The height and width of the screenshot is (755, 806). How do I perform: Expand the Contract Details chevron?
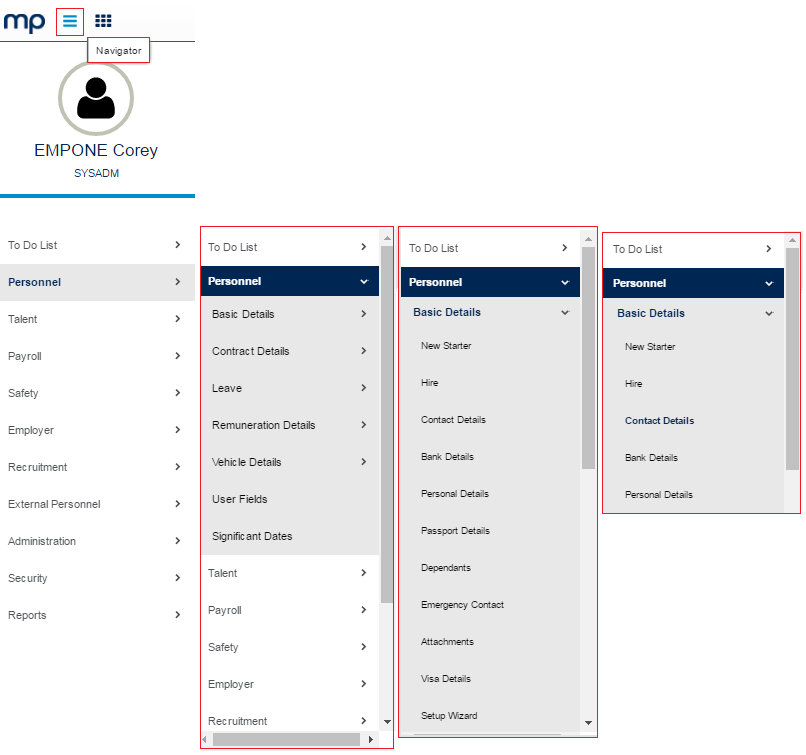(x=363, y=351)
